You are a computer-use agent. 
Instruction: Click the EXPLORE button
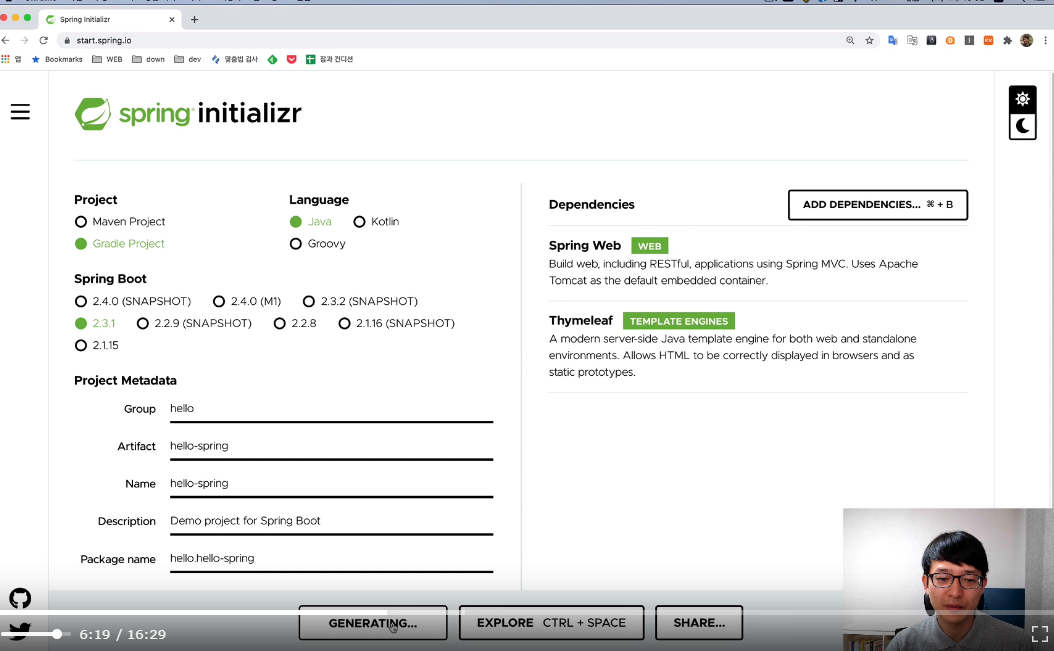click(x=551, y=623)
